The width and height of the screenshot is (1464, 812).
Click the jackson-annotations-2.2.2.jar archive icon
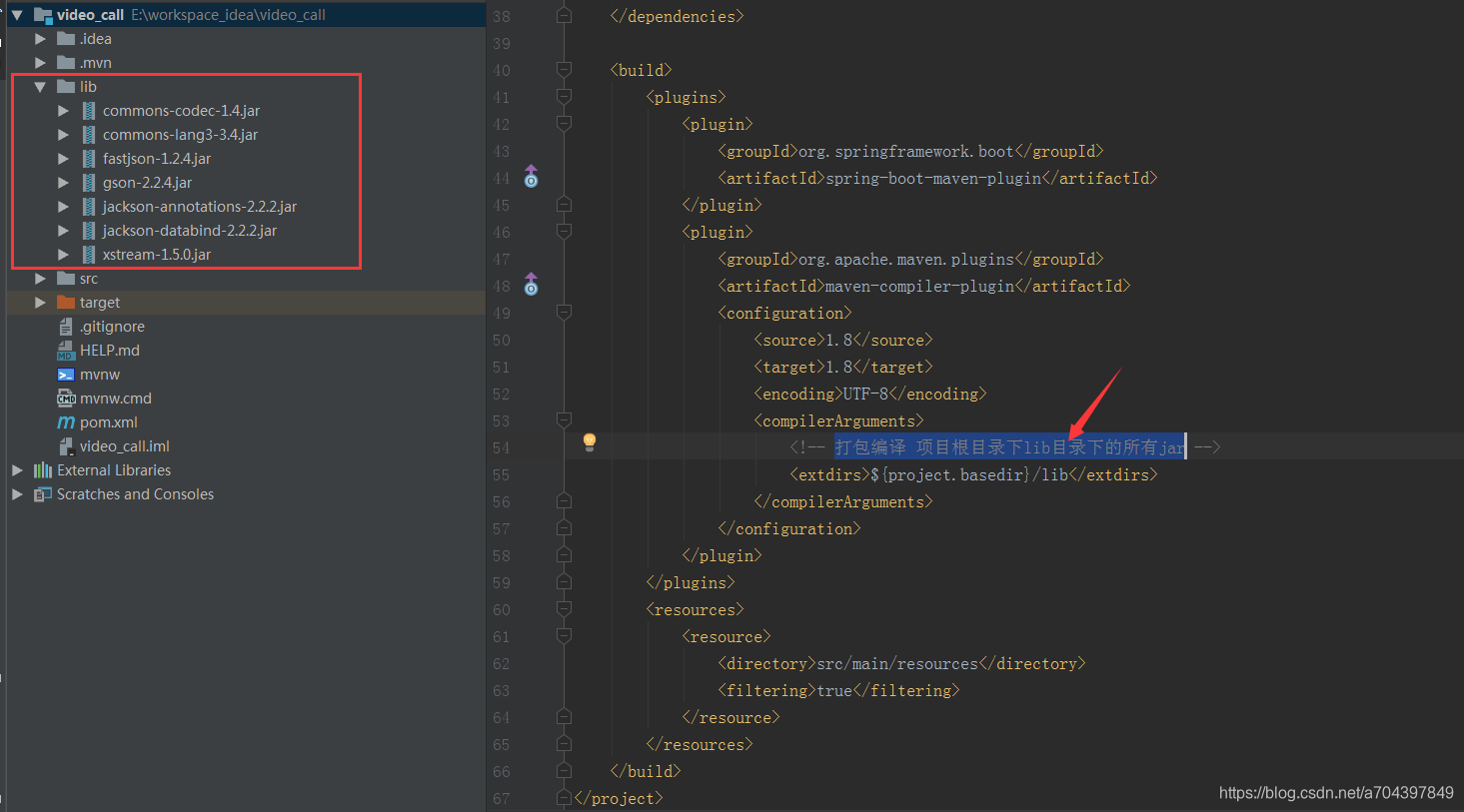tap(89, 207)
